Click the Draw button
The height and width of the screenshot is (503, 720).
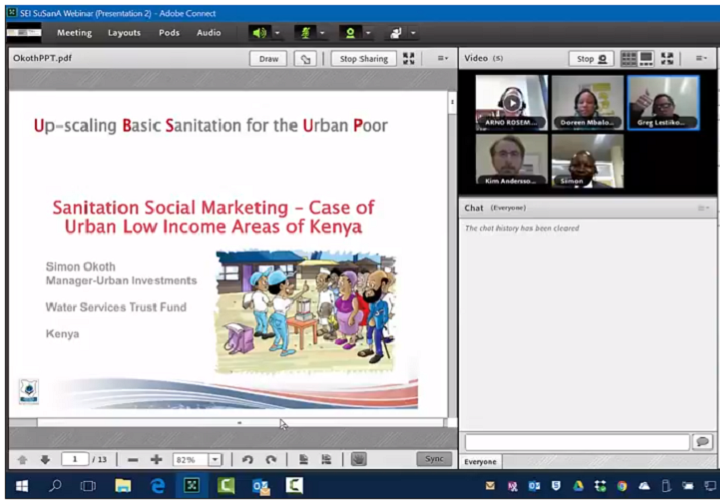click(x=269, y=59)
